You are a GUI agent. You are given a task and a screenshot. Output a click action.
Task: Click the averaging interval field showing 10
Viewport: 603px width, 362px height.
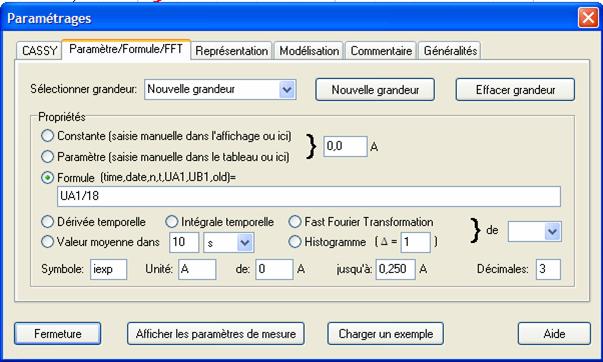coord(184,242)
